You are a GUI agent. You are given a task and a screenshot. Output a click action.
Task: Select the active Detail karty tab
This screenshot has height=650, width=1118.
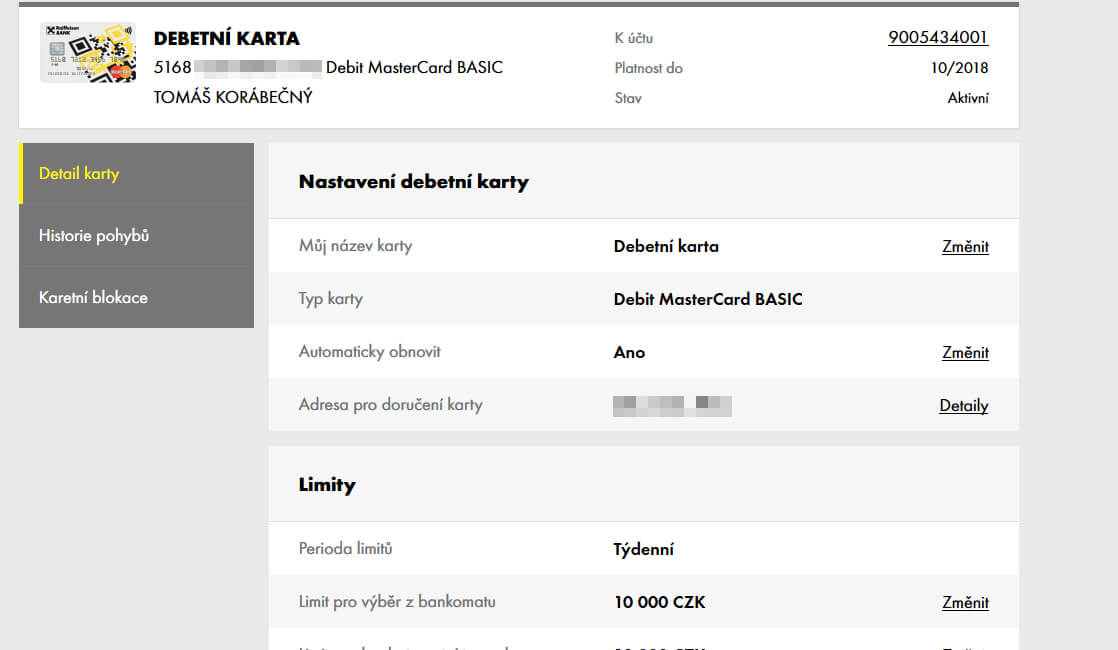pos(81,173)
